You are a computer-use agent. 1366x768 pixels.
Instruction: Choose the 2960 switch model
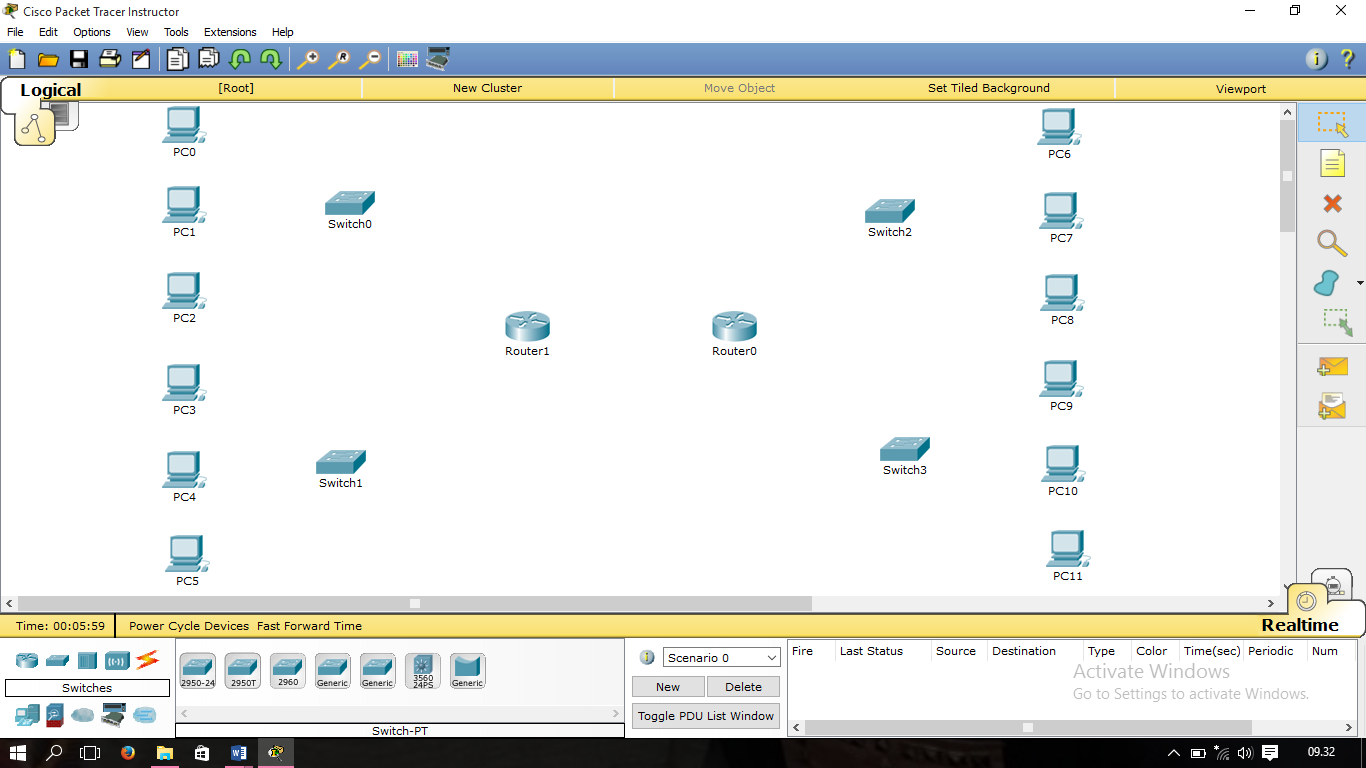click(x=287, y=670)
